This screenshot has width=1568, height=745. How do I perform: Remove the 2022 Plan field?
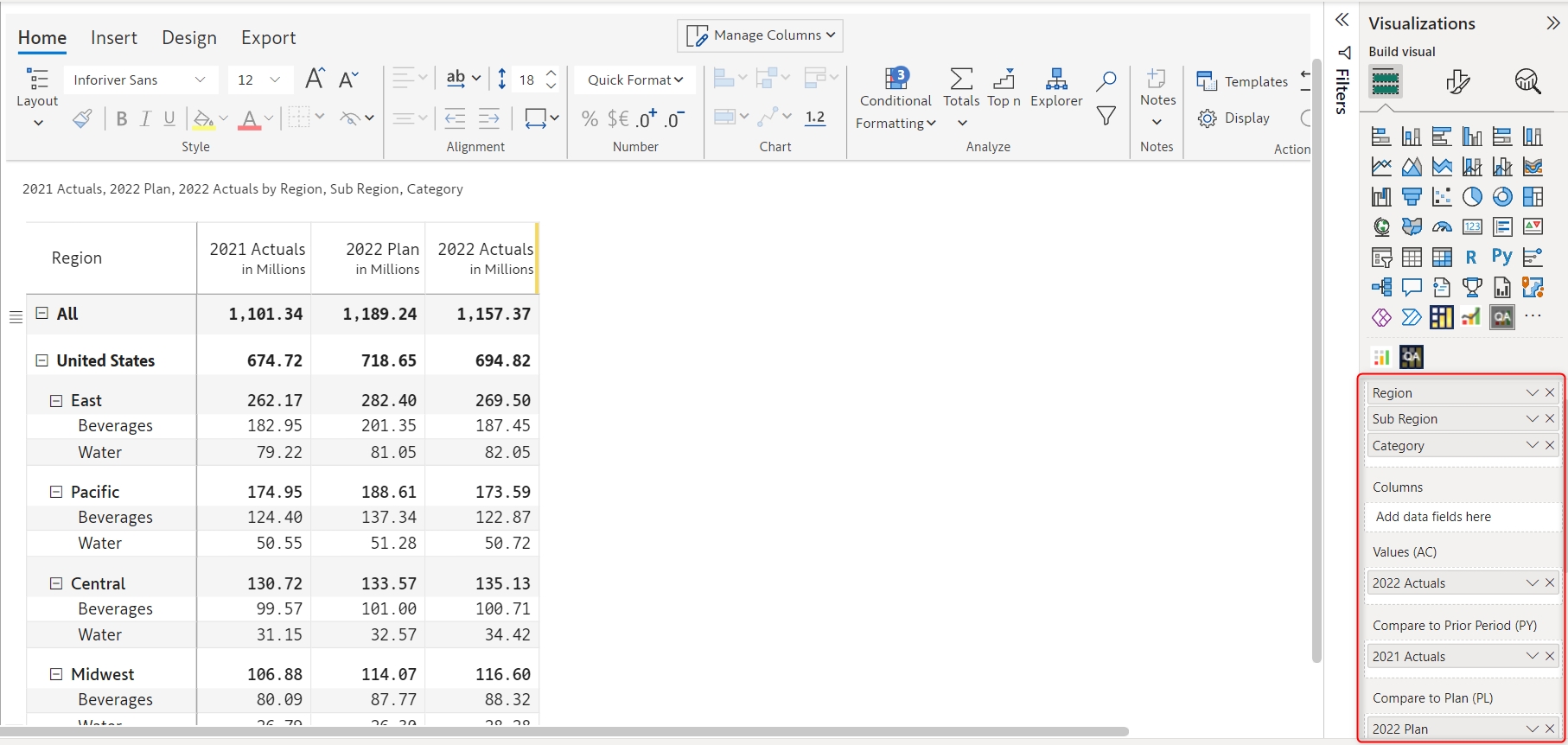coord(1550,729)
